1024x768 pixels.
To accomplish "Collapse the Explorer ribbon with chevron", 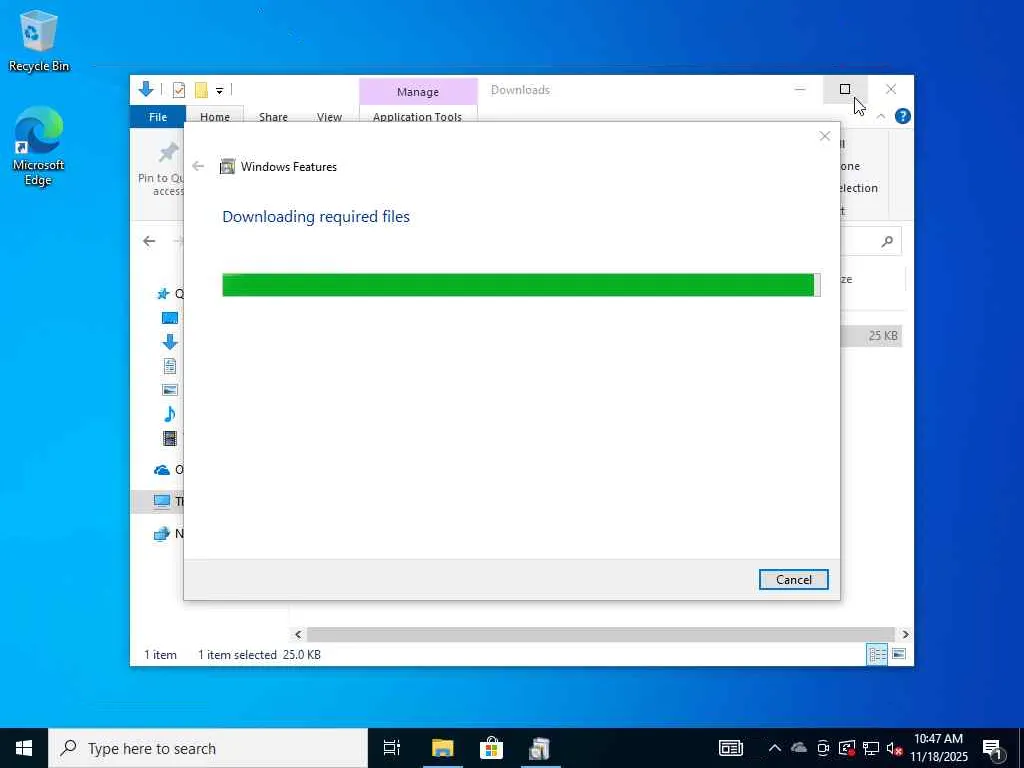I will pyautogui.click(x=881, y=116).
